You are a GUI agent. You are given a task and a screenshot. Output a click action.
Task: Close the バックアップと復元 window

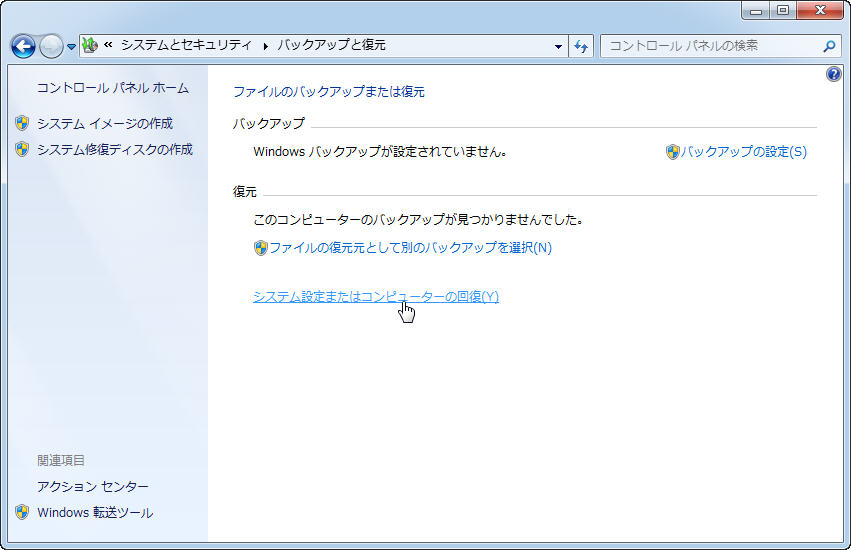coord(821,10)
